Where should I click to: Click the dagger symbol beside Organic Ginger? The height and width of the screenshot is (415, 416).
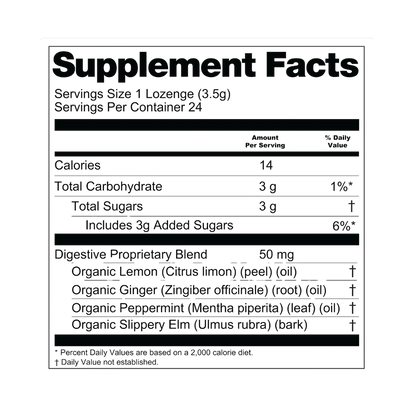pos(352,290)
